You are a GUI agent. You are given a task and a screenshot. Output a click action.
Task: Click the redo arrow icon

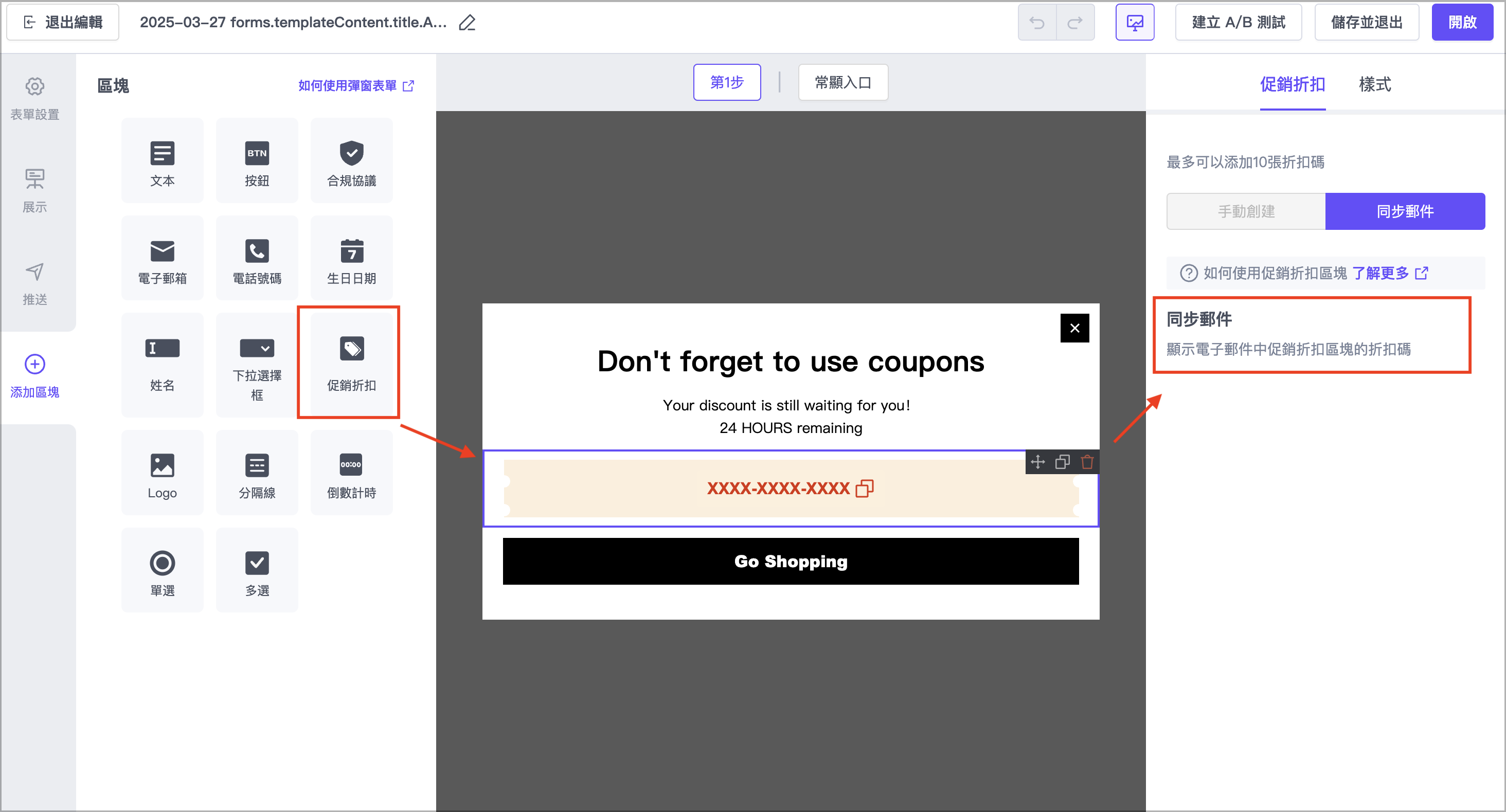pyautogui.click(x=1074, y=23)
